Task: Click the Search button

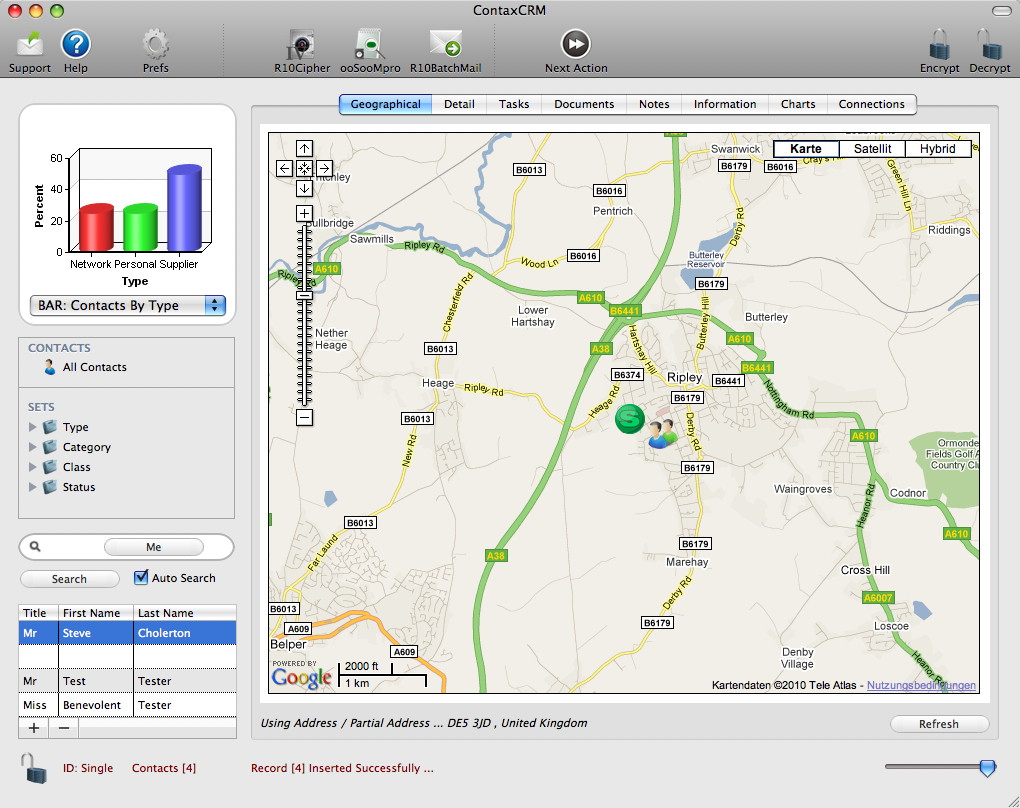Action: pyautogui.click(x=70, y=579)
